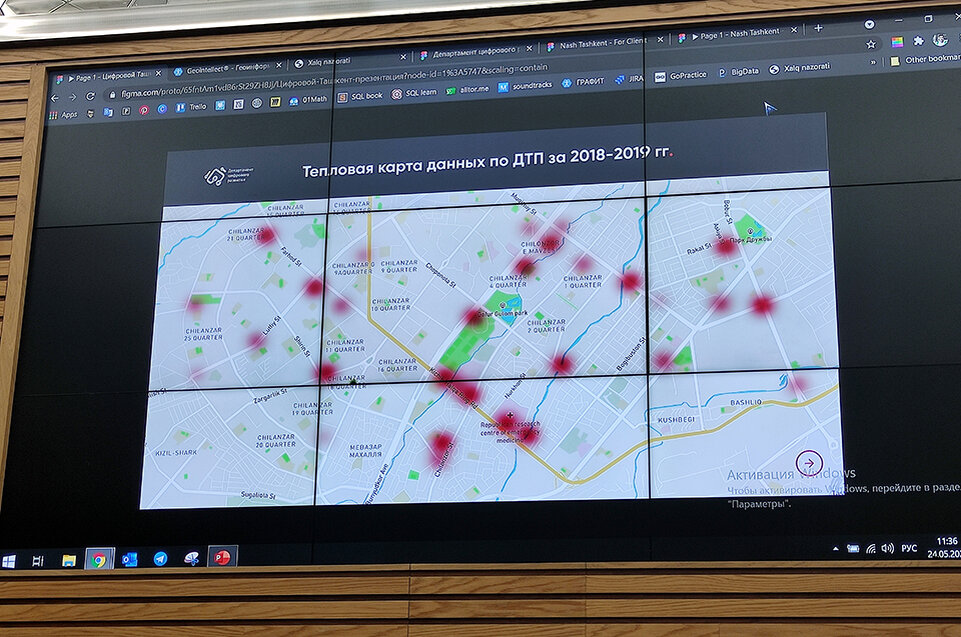Close the Geointellect tab
Viewport: 961px width, 637px height.
click(x=279, y=64)
